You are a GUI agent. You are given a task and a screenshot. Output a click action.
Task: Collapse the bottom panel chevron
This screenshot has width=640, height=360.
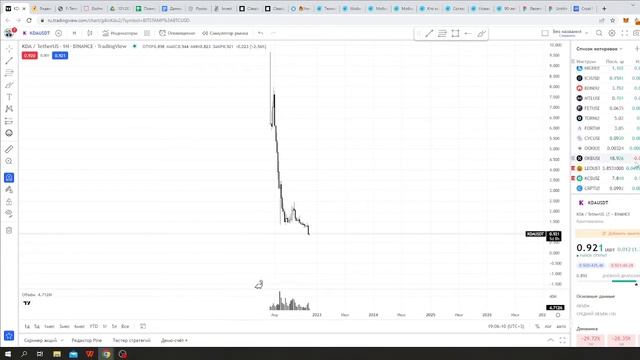point(551,340)
